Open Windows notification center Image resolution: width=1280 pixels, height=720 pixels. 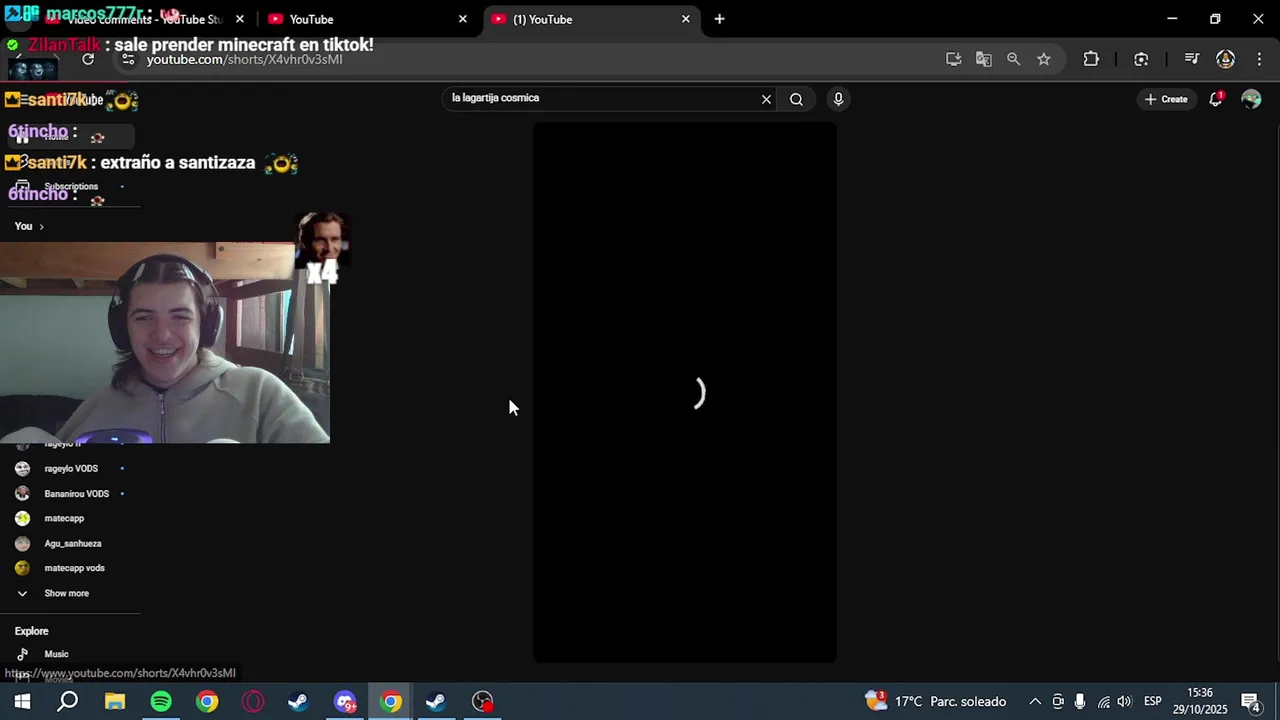pyautogui.click(x=1251, y=701)
